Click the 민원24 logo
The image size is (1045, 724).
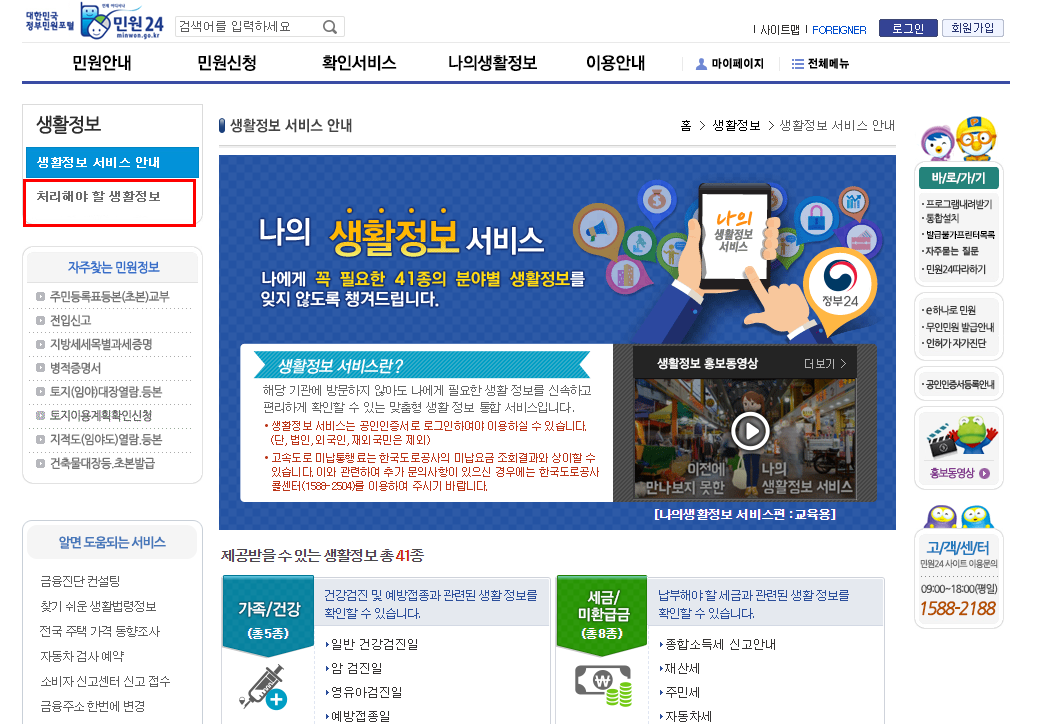pyautogui.click(x=122, y=21)
